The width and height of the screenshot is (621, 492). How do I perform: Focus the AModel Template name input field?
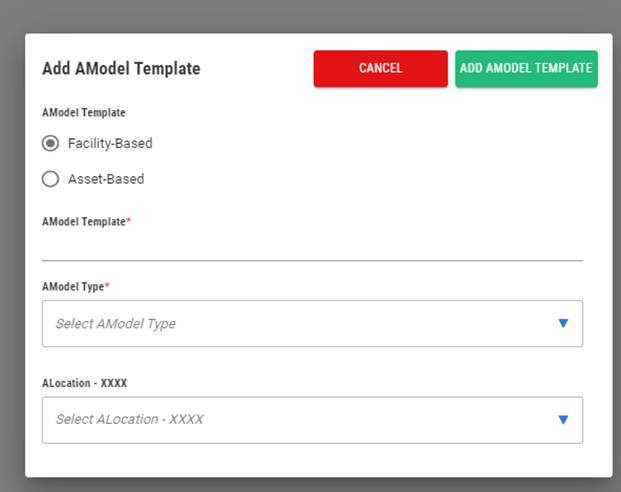(312, 248)
